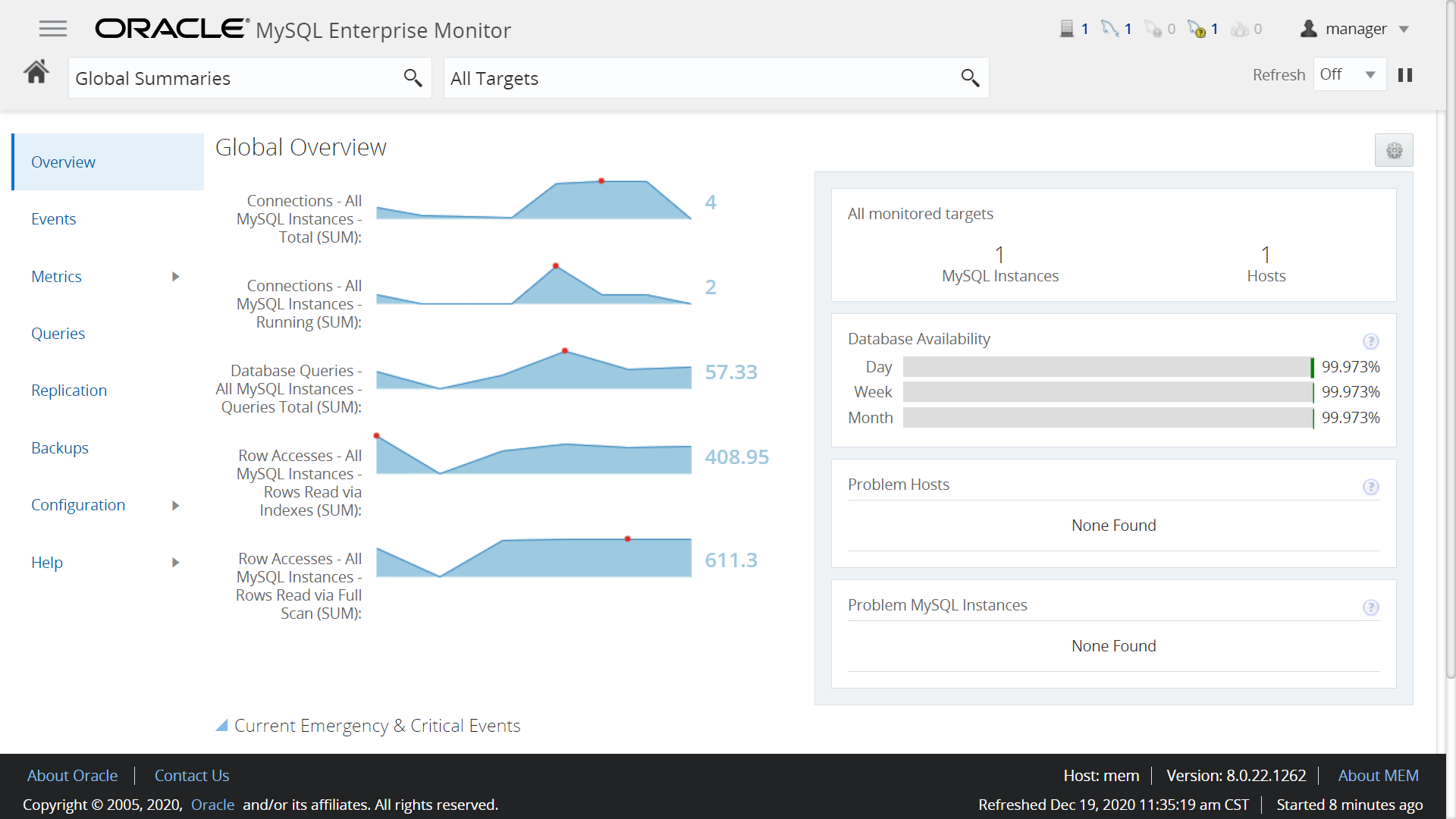Select Replication in the sidebar
Image resolution: width=1456 pixels, height=819 pixels.
coord(69,391)
